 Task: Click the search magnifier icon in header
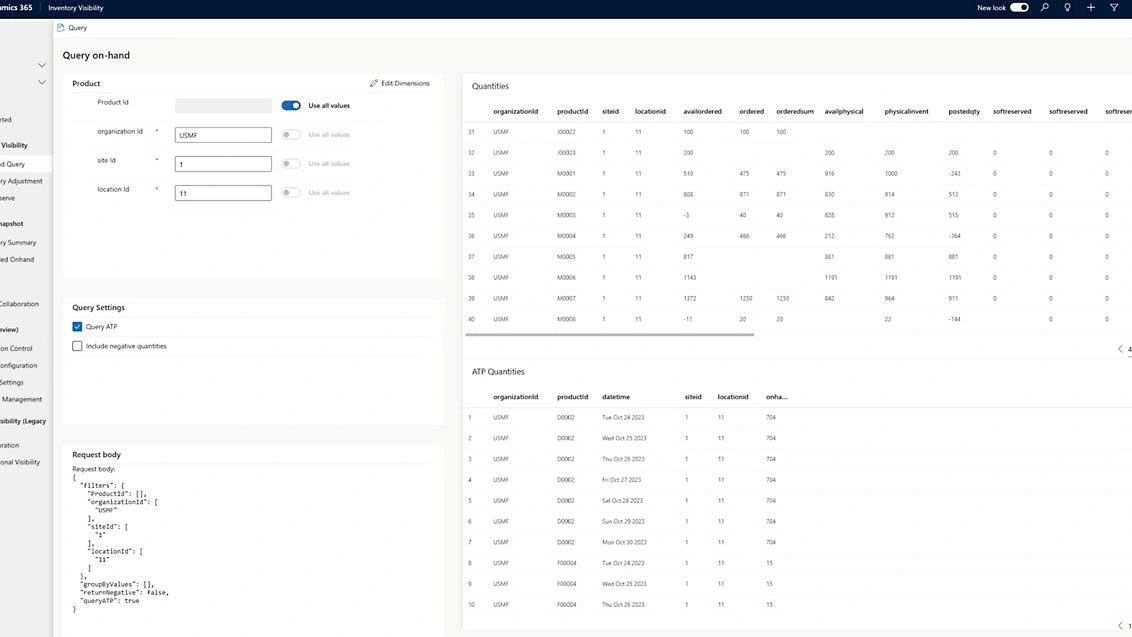pos(1045,8)
